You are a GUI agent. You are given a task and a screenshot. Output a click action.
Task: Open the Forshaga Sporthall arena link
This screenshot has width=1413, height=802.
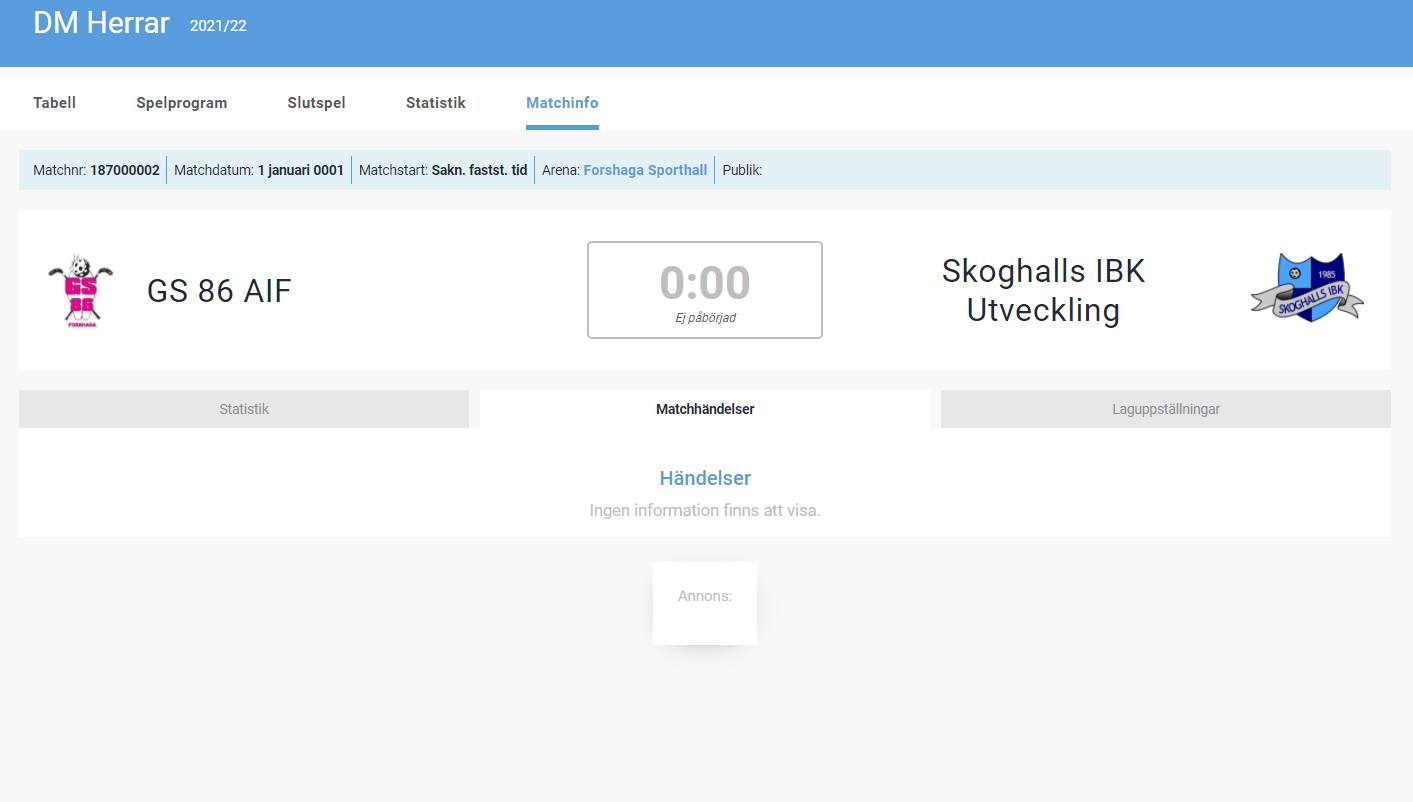pos(645,170)
